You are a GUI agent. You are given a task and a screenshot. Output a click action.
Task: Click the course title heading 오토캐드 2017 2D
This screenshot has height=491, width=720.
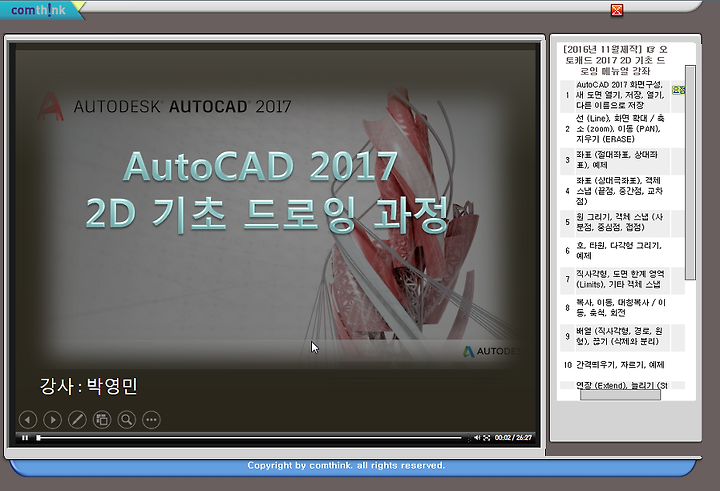point(615,60)
